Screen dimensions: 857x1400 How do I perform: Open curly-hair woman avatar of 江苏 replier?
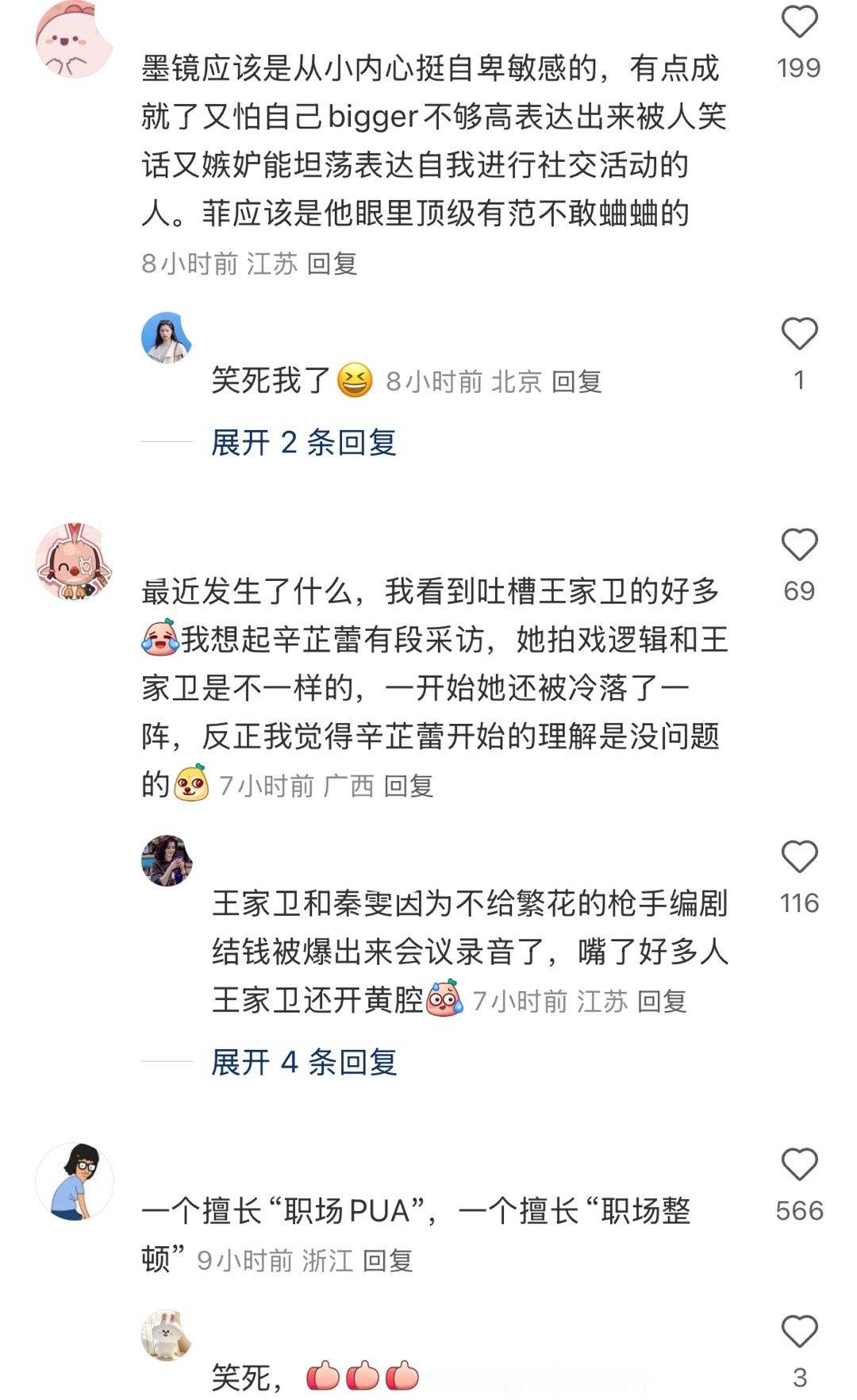coord(167,860)
